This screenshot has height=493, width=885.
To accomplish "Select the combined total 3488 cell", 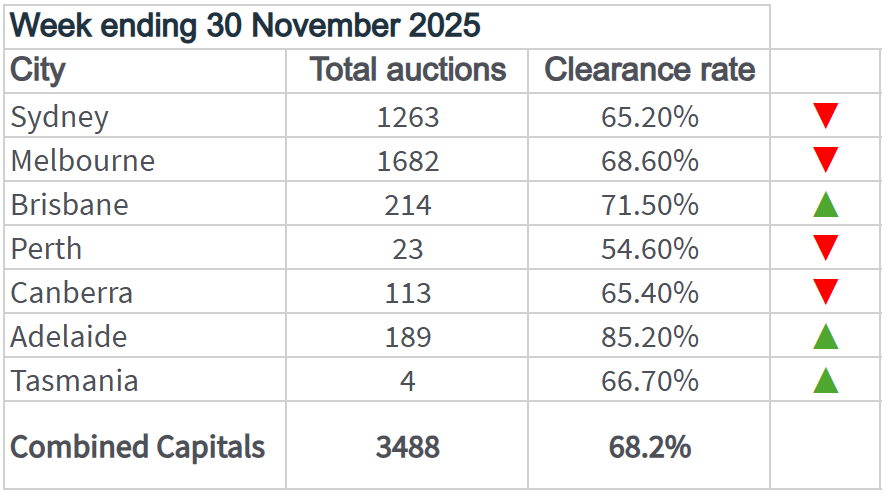I will pos(407,446).
